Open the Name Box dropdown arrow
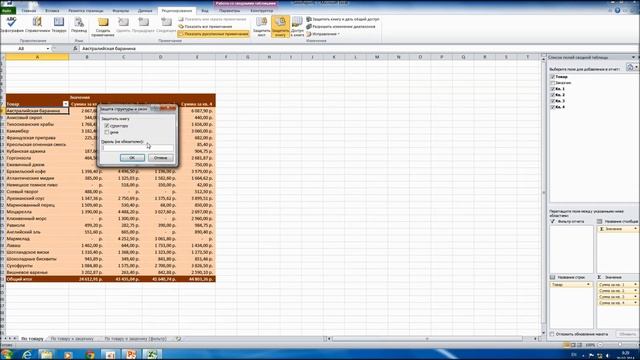Screen dimensions: 640x360 [x=48, y=49]
